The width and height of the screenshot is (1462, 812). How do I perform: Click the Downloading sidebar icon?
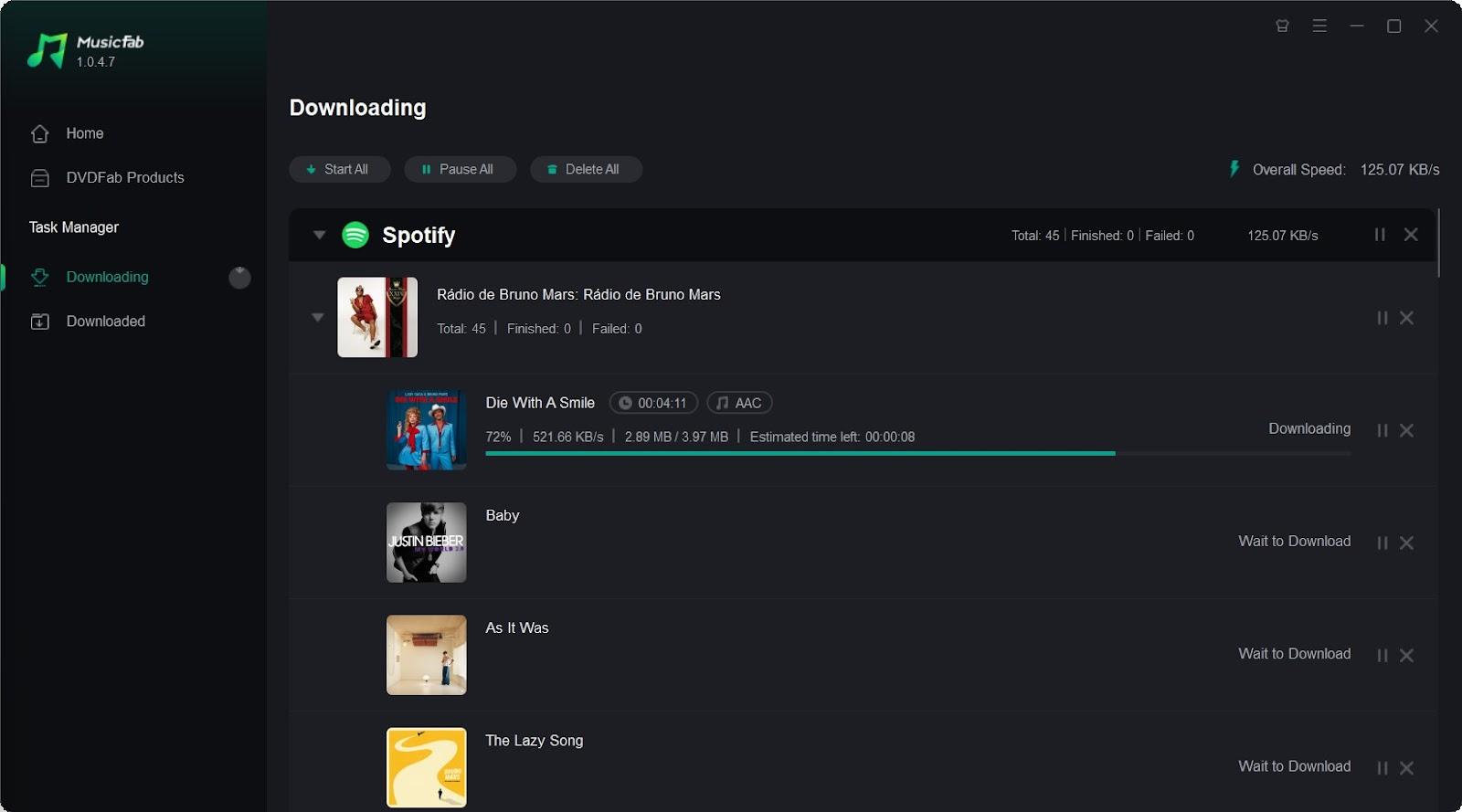(x=39, y=277)
